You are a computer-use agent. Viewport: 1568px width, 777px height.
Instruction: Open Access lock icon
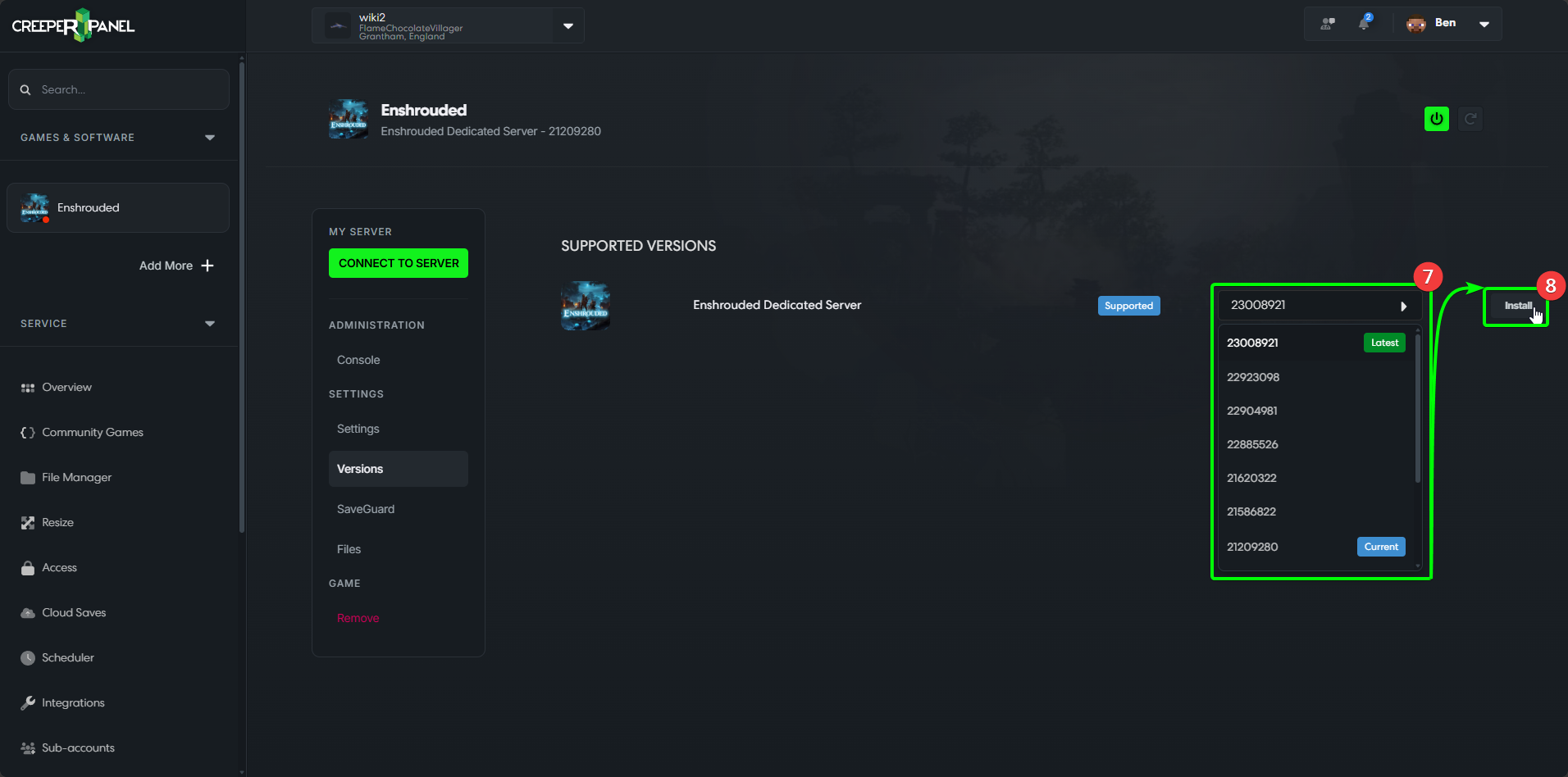click(28, 567)
